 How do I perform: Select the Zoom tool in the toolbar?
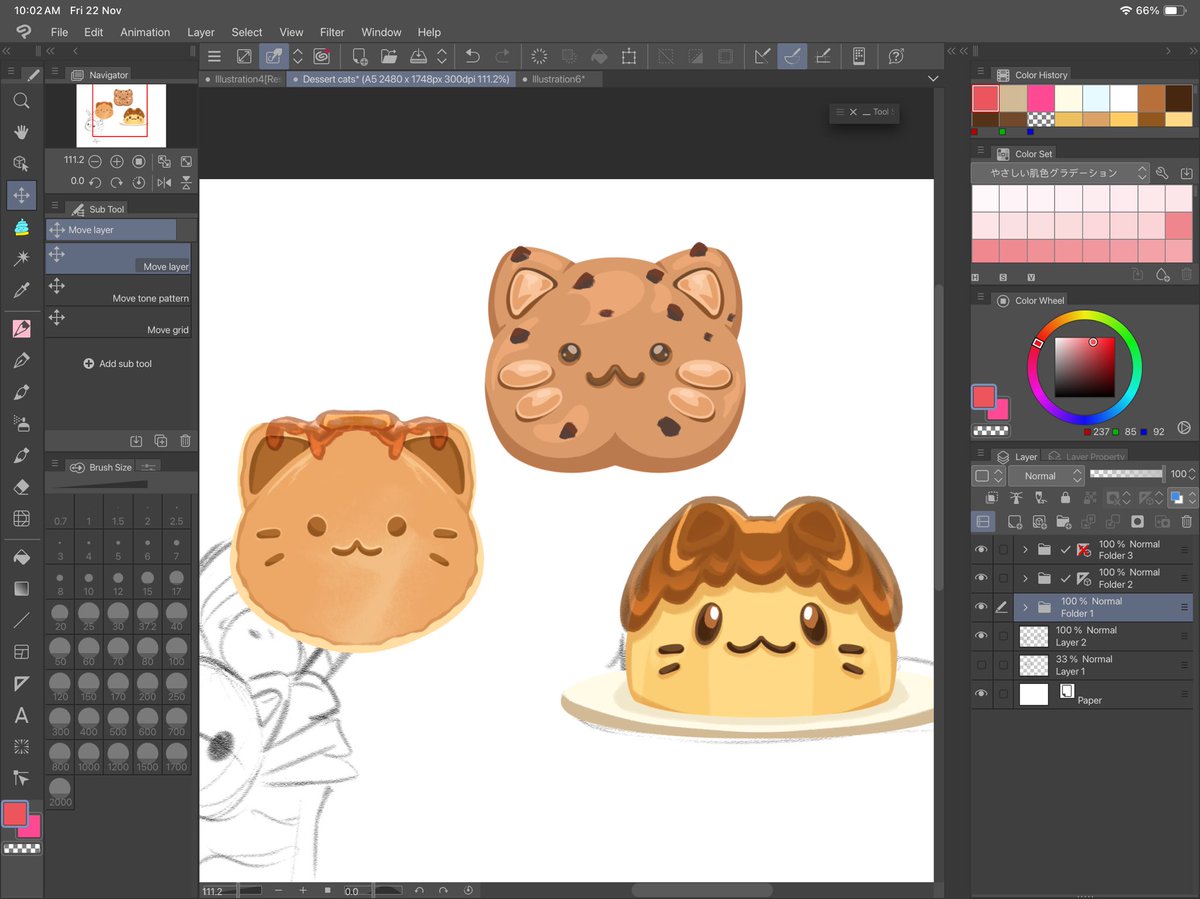[x=20, y=100]
